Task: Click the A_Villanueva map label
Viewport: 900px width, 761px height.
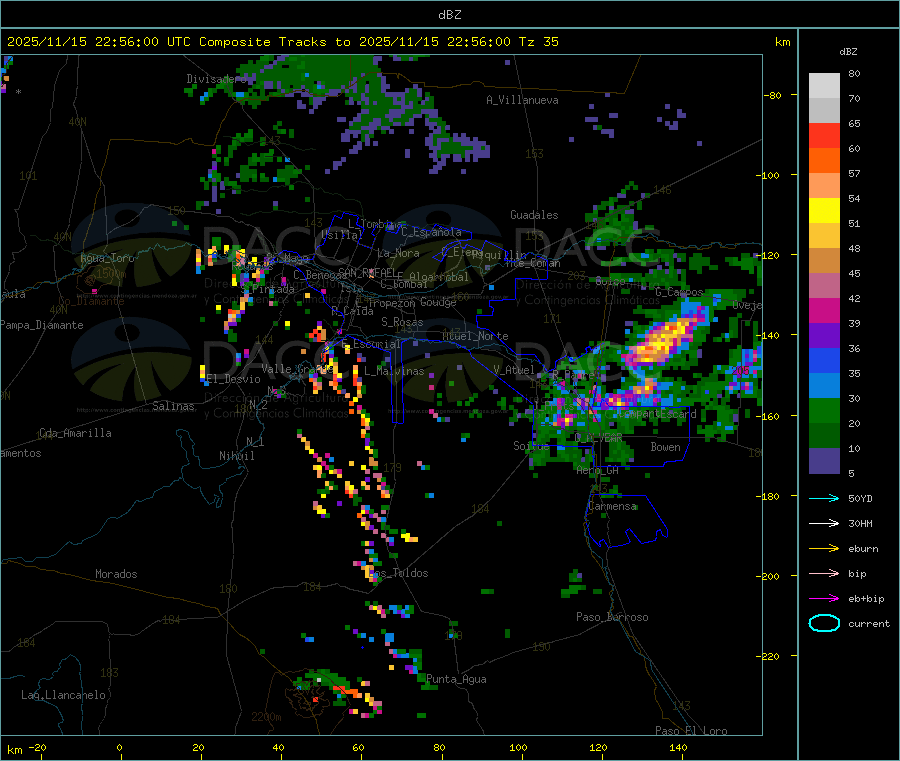Action: (x=522, y=100)
